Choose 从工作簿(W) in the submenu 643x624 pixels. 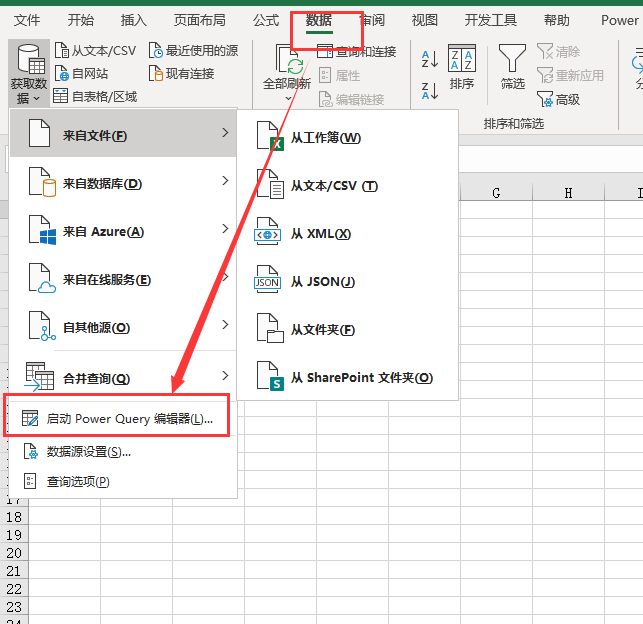[347, 137]
